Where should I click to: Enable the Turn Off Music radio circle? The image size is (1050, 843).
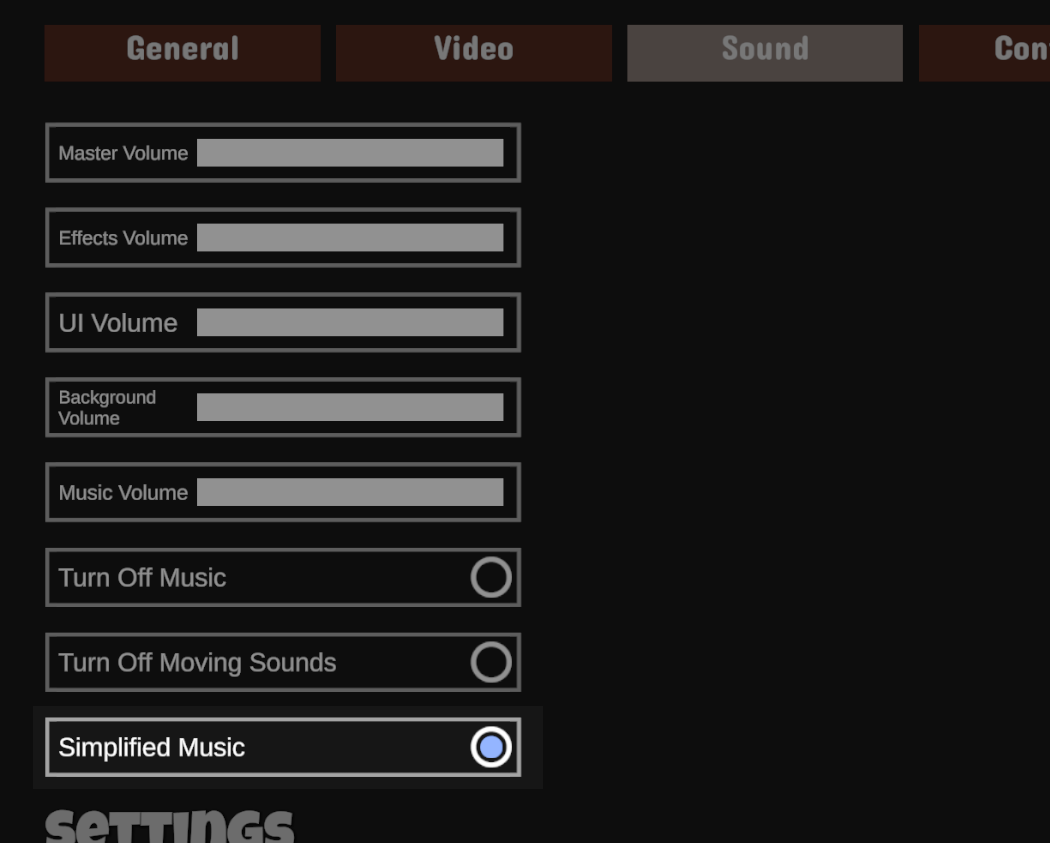click(x=491, y=577)
